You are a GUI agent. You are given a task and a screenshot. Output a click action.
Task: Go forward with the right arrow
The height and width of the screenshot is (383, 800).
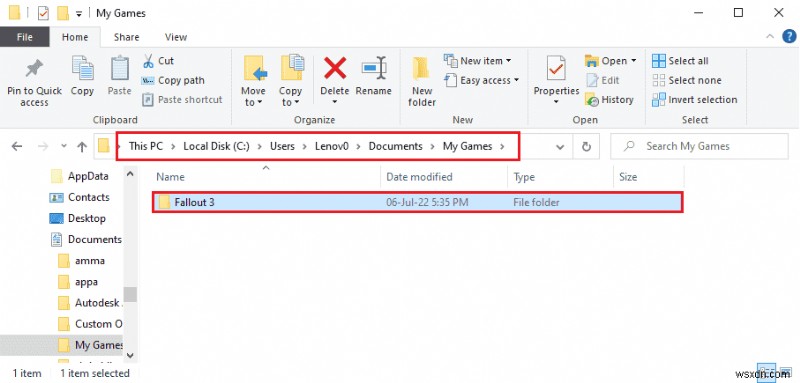pyautogui.click(x=43, y=146)
